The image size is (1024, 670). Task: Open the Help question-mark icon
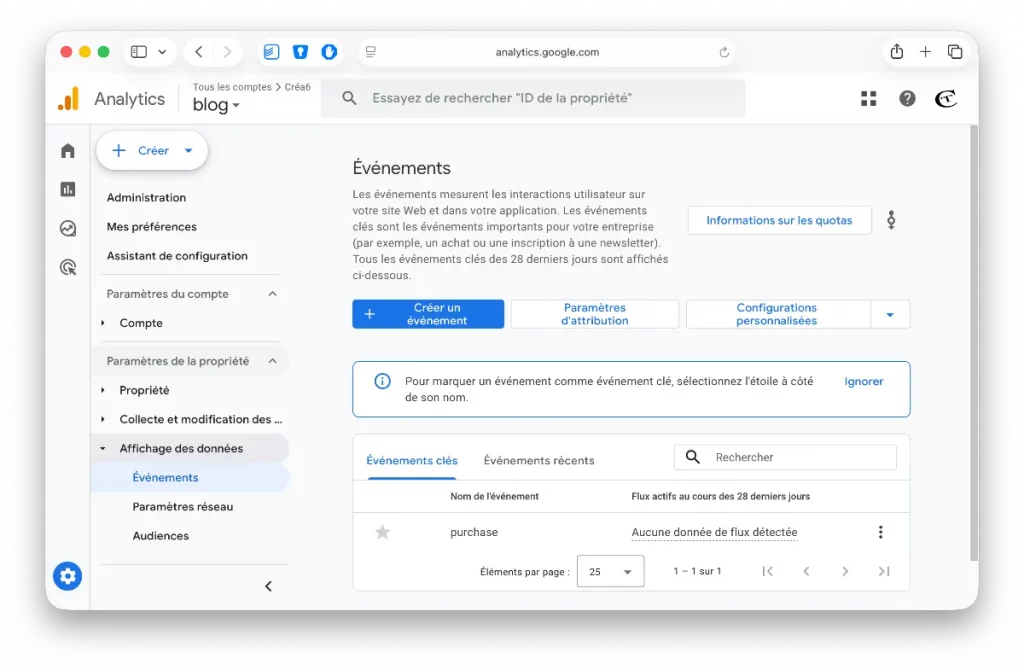click(906, 98)
